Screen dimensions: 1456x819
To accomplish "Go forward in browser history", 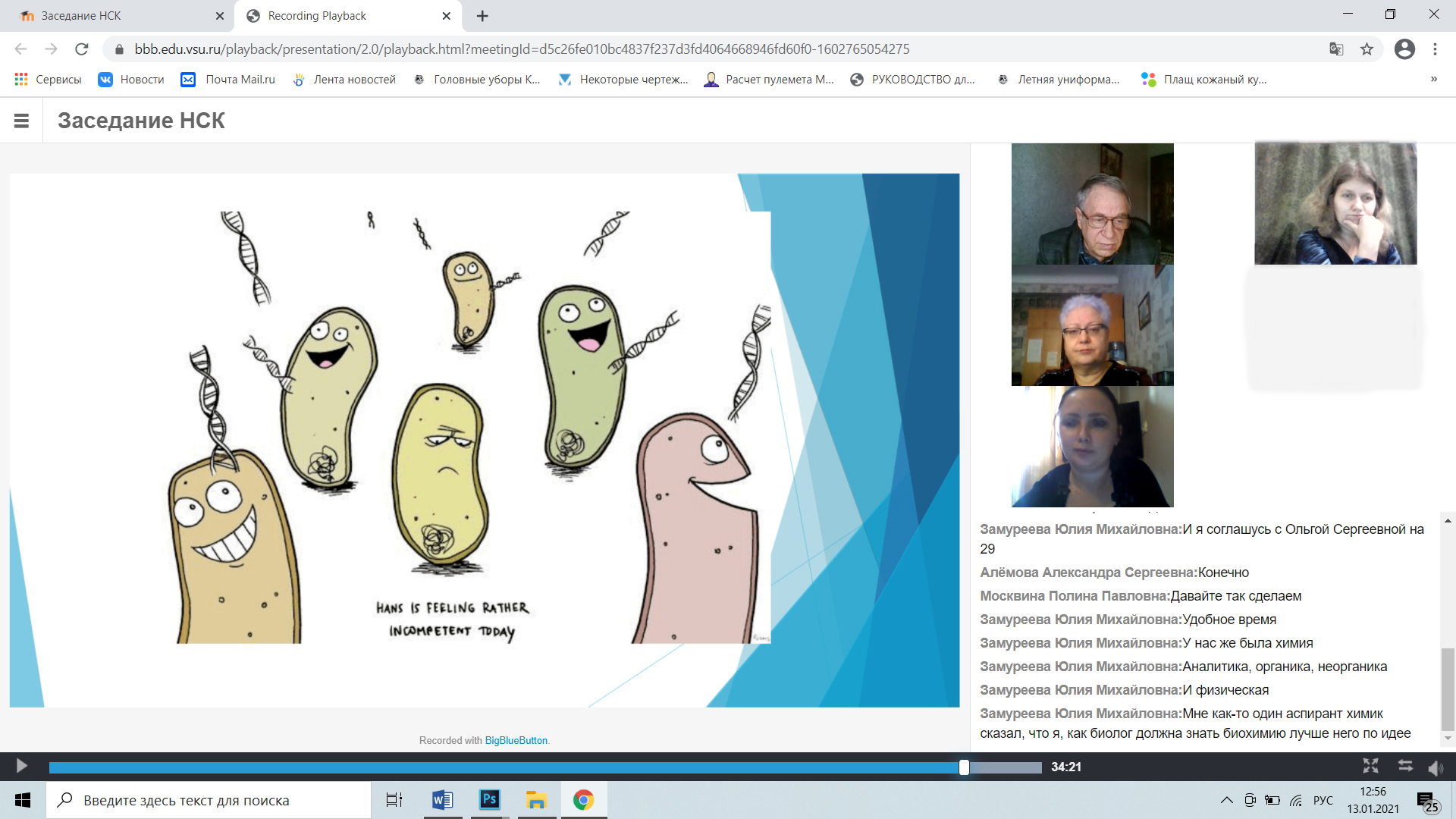I will pos(51,49).
